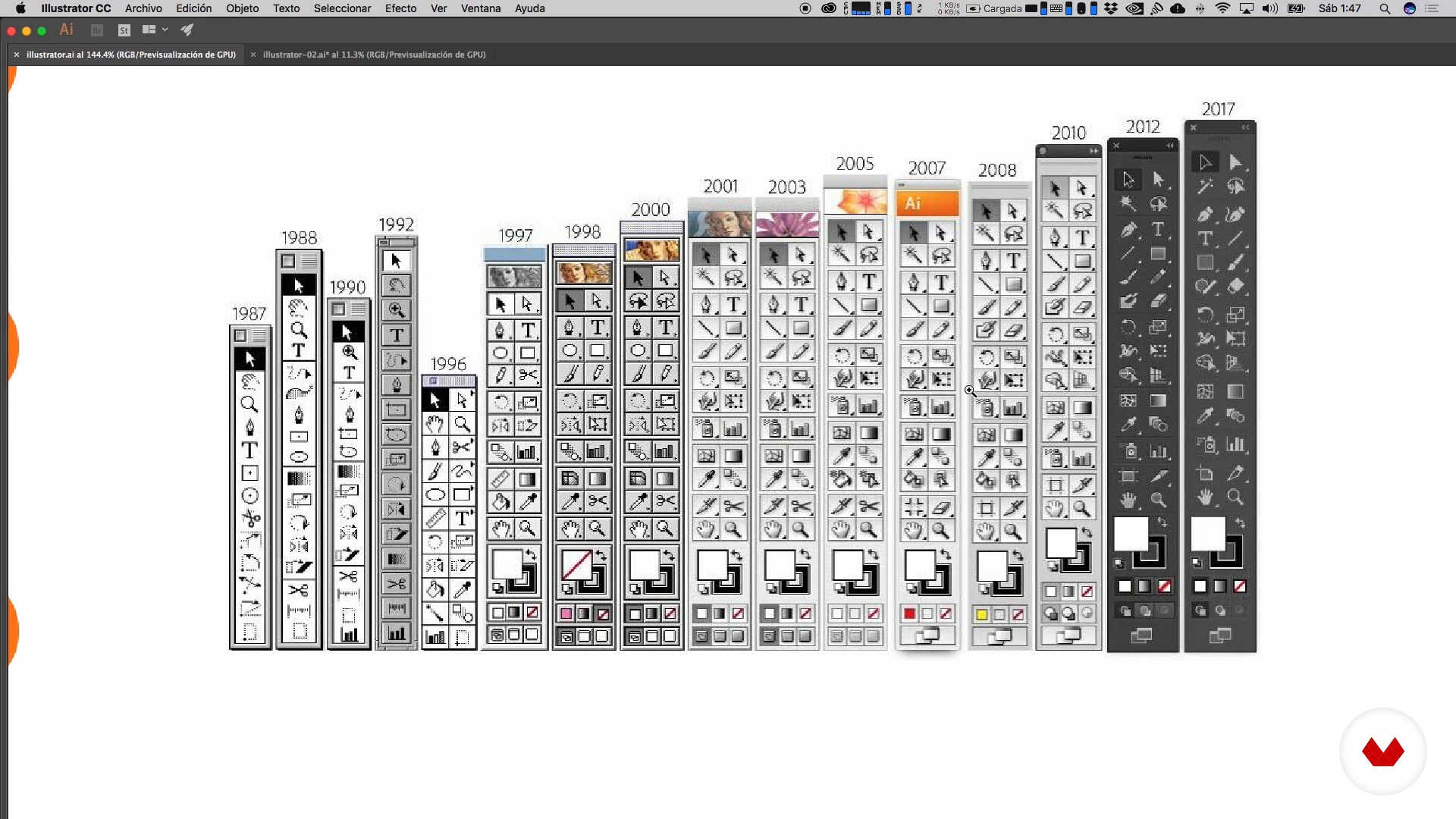Select the Type tool in the 2012 toolbar

pos(1158,229)
